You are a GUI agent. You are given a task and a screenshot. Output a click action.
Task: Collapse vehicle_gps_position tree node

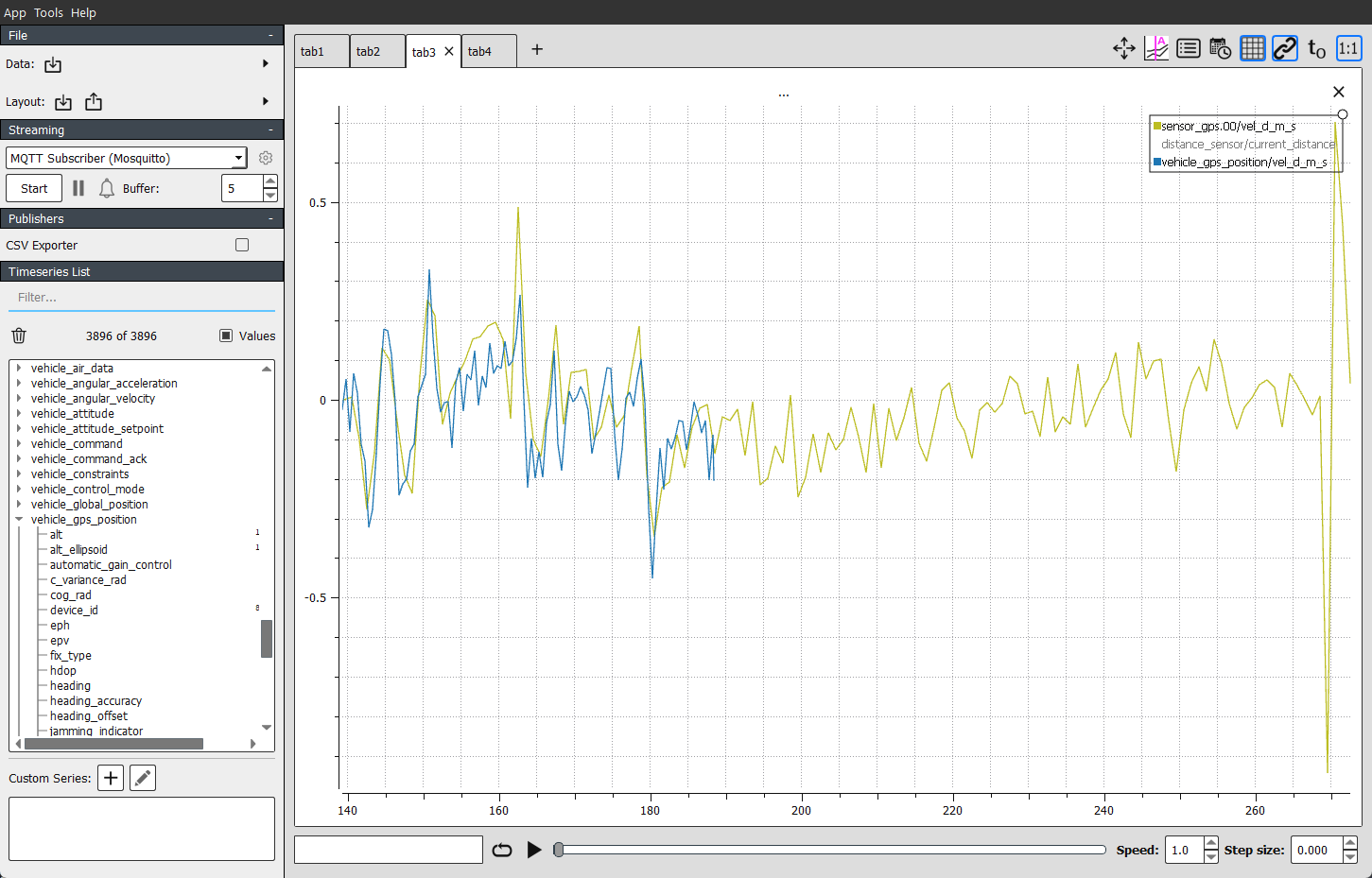pos(19,519)
